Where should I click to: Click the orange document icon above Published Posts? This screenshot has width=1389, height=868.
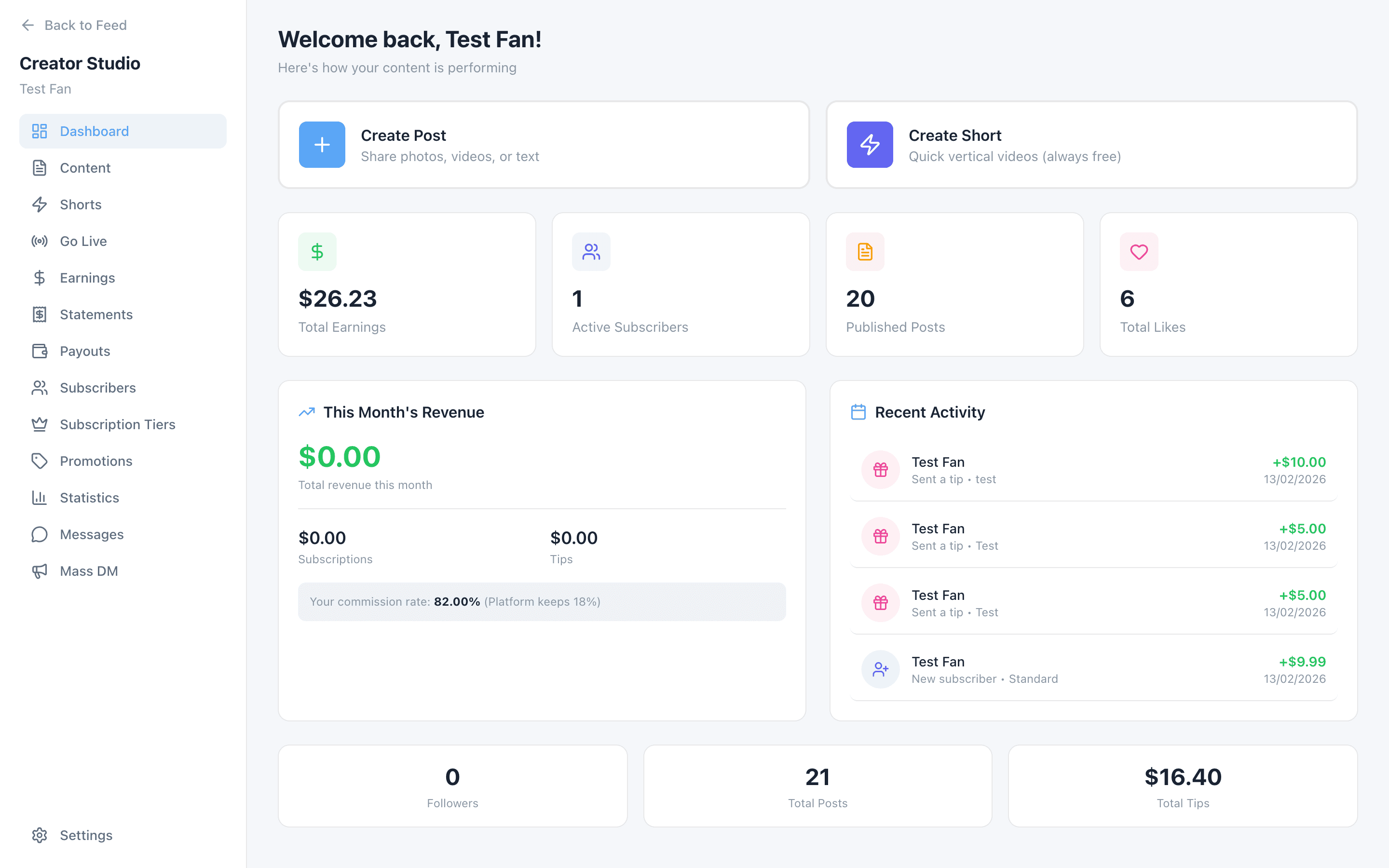[x=865, y=251]
